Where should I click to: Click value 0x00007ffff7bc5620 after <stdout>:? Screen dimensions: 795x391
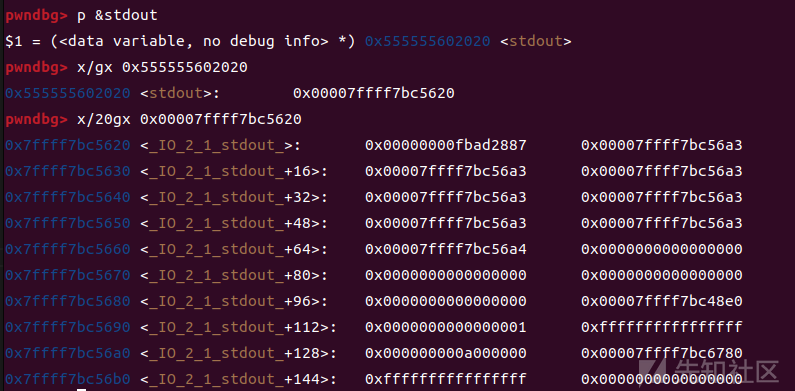[x=374, y=93]
